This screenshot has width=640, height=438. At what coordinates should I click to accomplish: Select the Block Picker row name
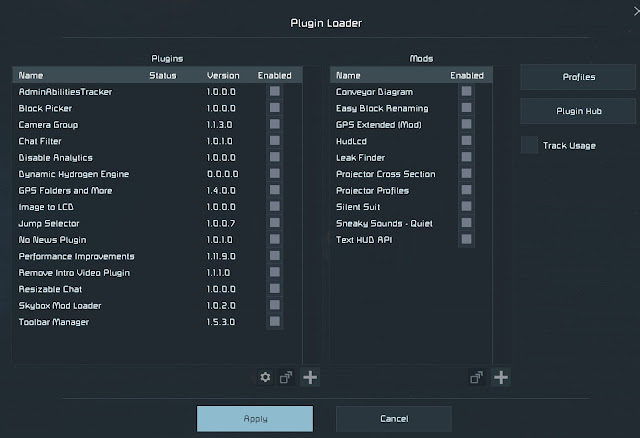pyautogui.click(x=45, y=108)
